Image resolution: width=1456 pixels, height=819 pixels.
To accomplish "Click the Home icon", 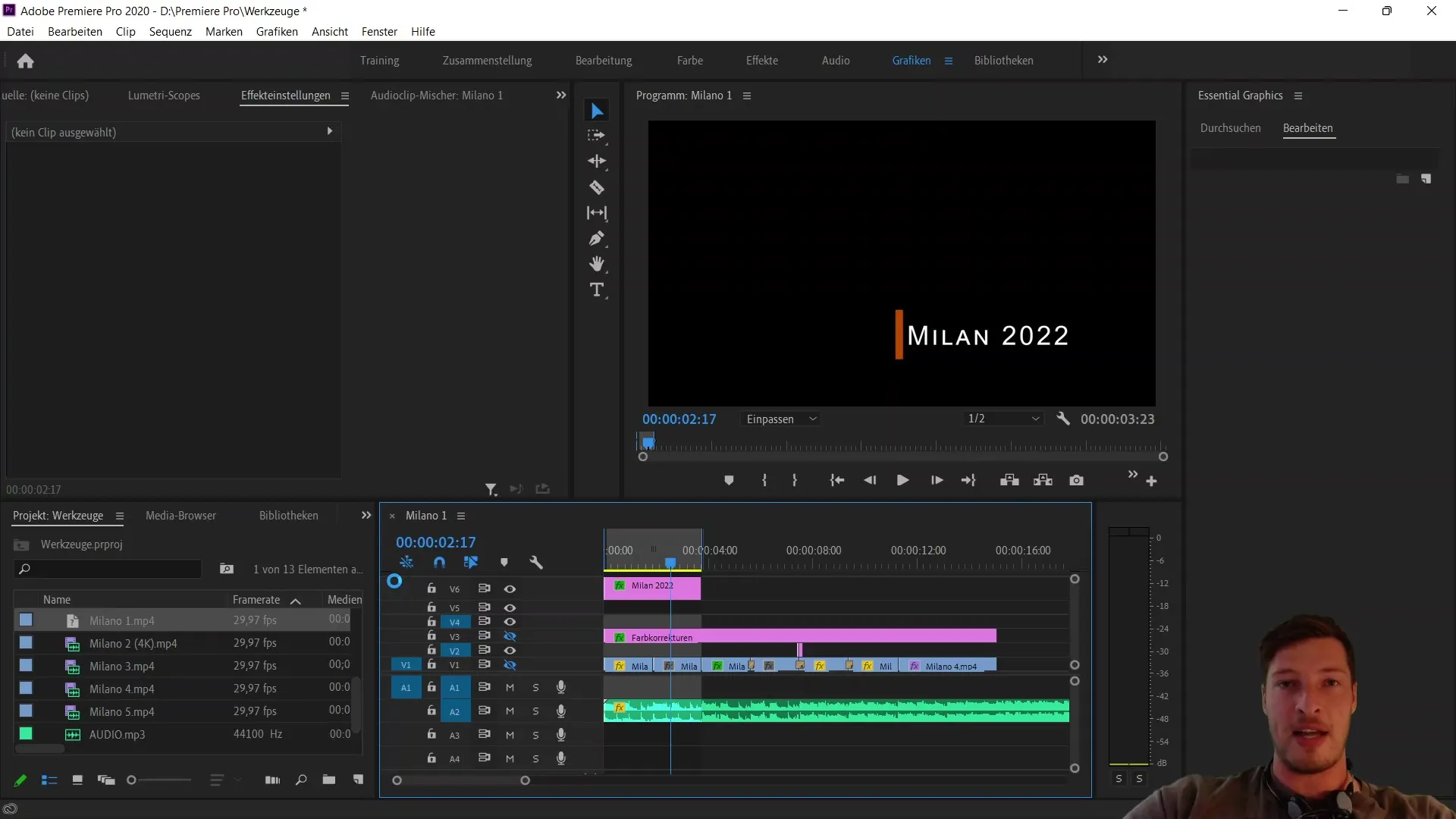I will click(x=25, y=61).
